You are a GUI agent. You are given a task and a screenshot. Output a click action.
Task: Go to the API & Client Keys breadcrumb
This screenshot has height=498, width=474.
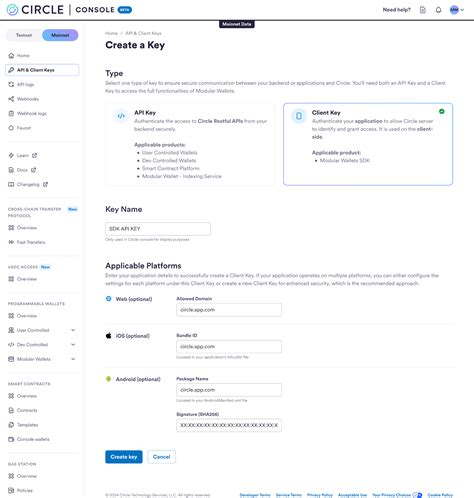tap(143, 33)
